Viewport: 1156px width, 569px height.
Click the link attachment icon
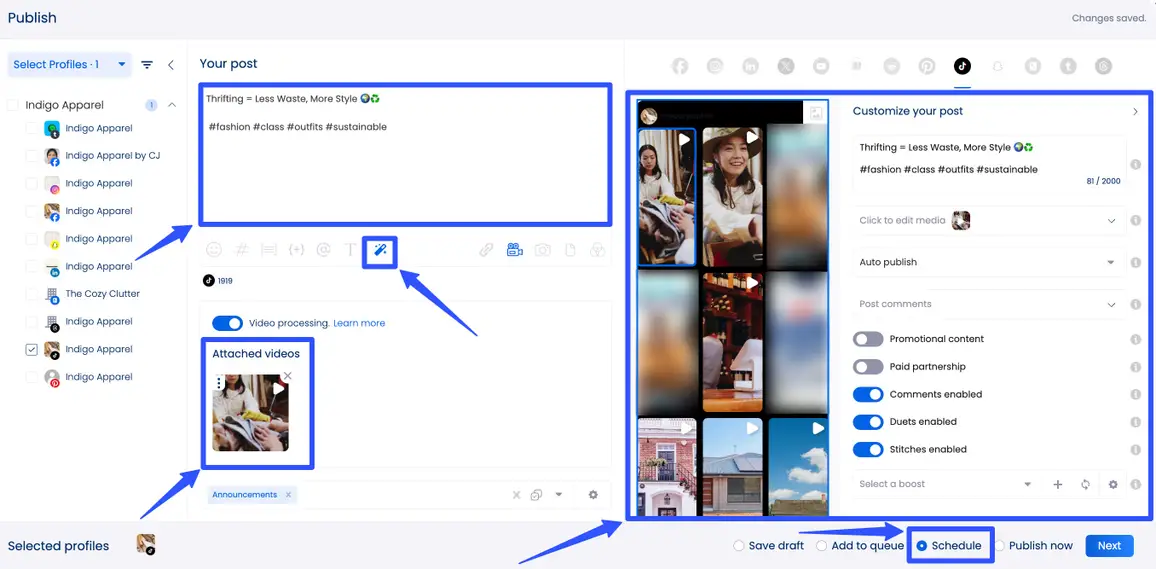pos(486,250)
